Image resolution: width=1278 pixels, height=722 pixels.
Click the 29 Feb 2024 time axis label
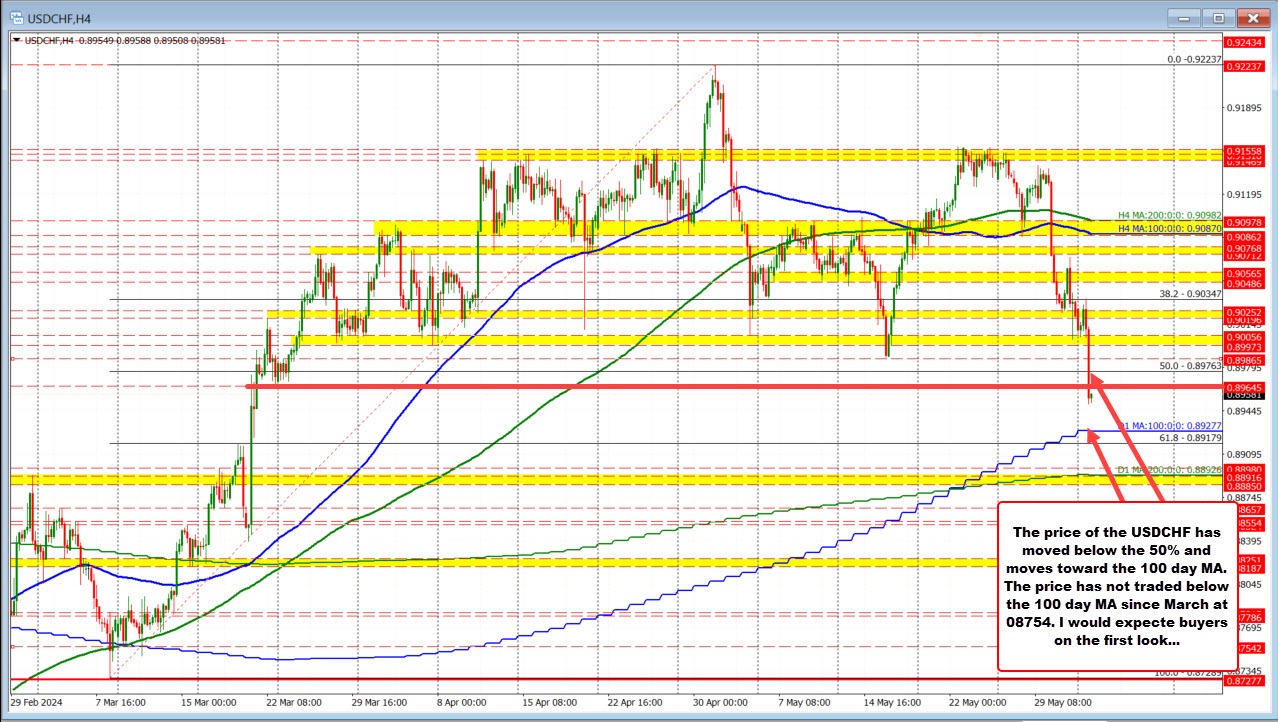tap(38, 702)
